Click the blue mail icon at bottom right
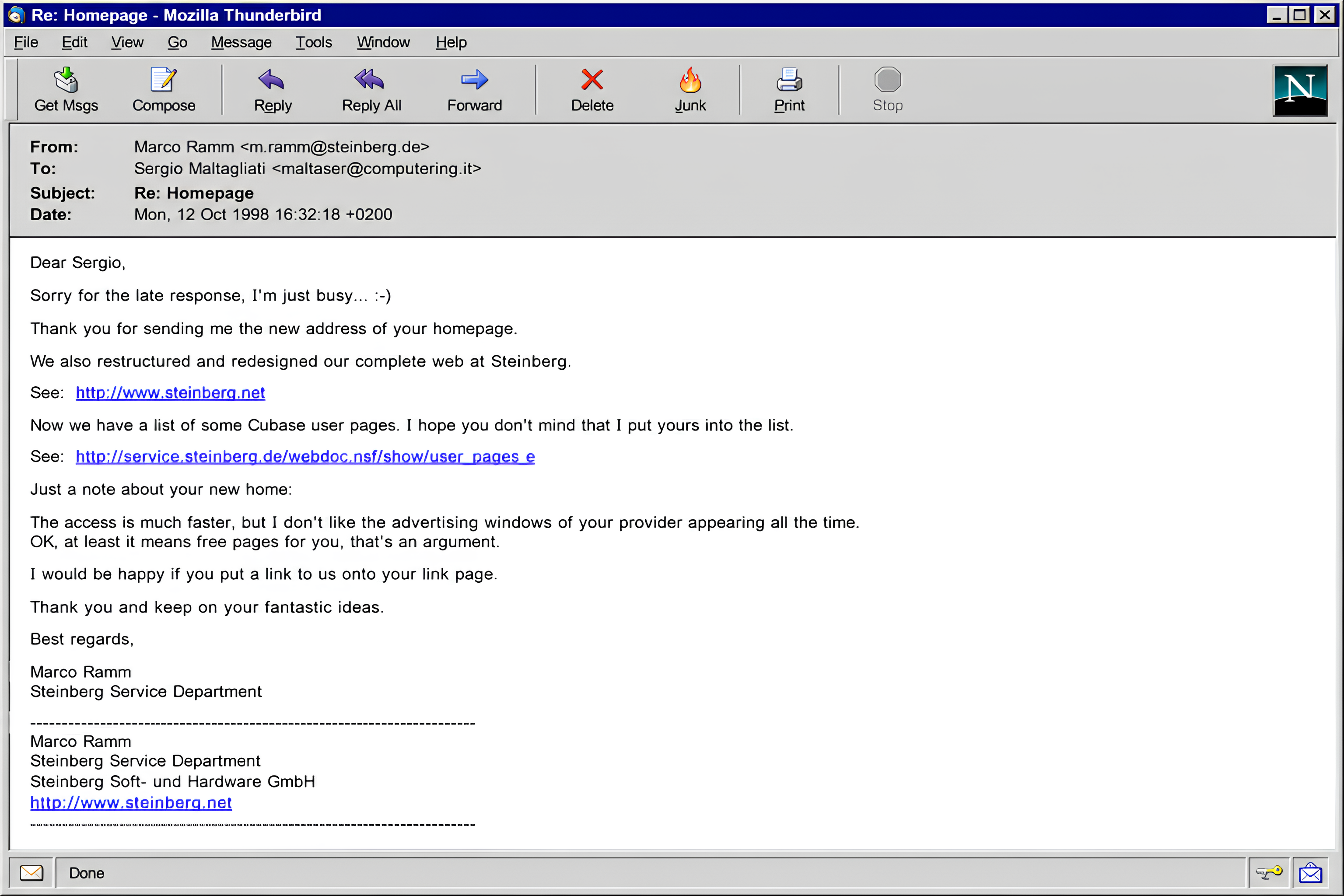Image resolution: width=1344 pixels, height=896 pixels. 1310,872
